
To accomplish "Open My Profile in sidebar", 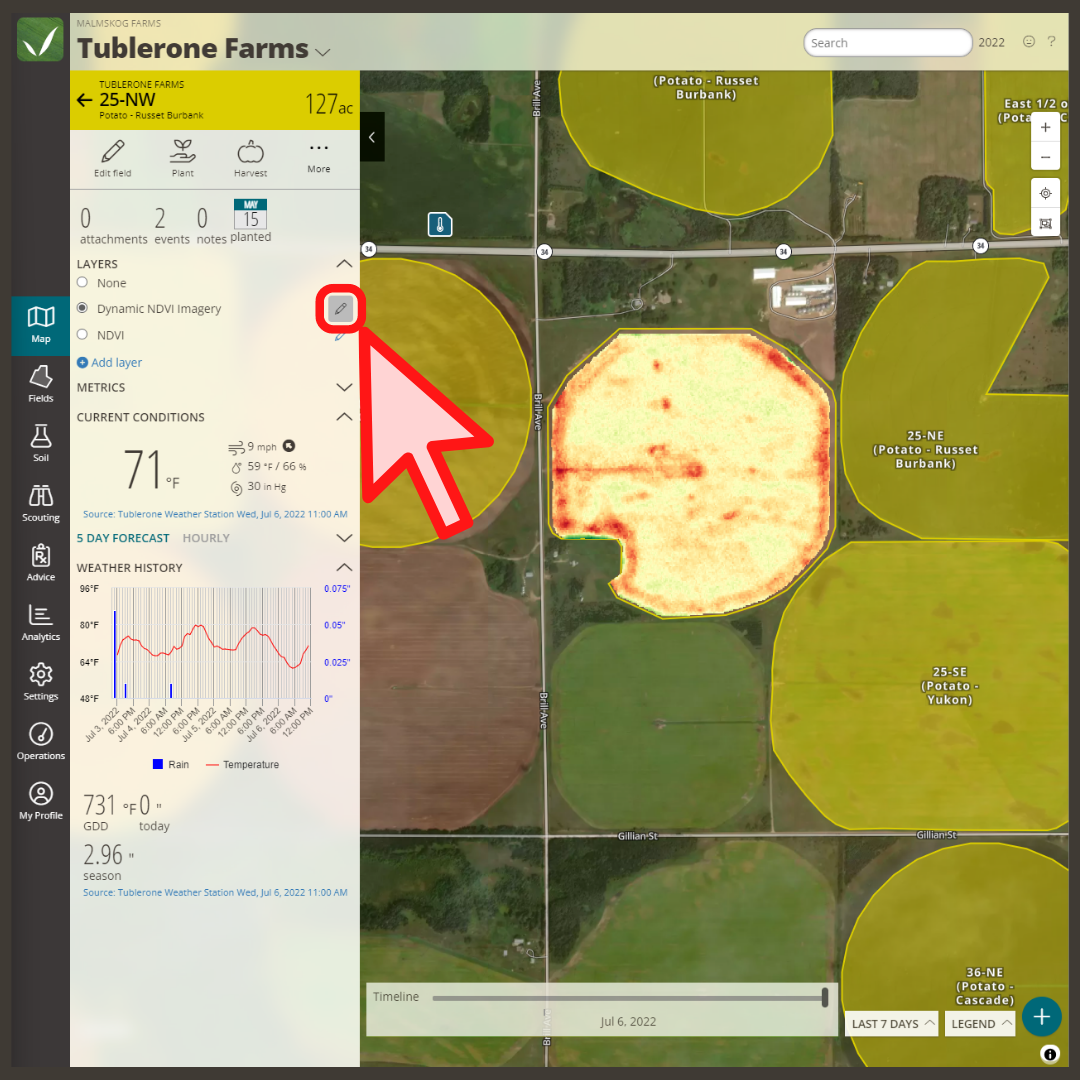I will [41, 801].
